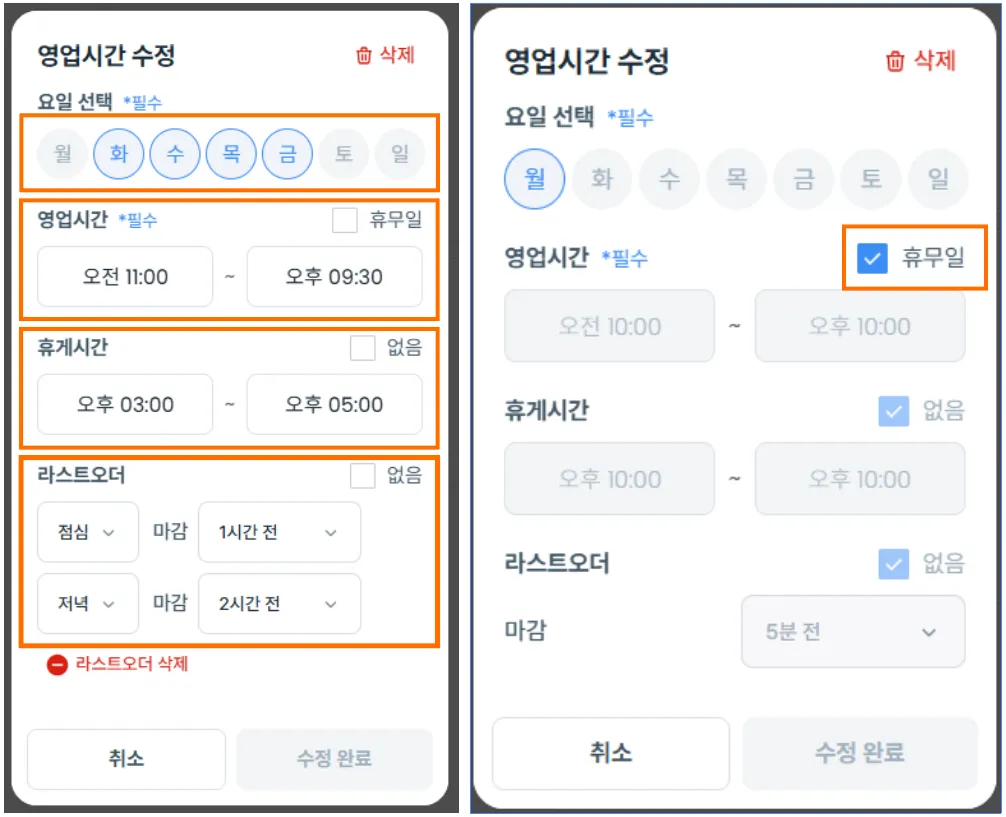Screen dimensions: 1006x817
Task: Click the red minus icon for 라스트오더 삭제
Action: point(57,664)
